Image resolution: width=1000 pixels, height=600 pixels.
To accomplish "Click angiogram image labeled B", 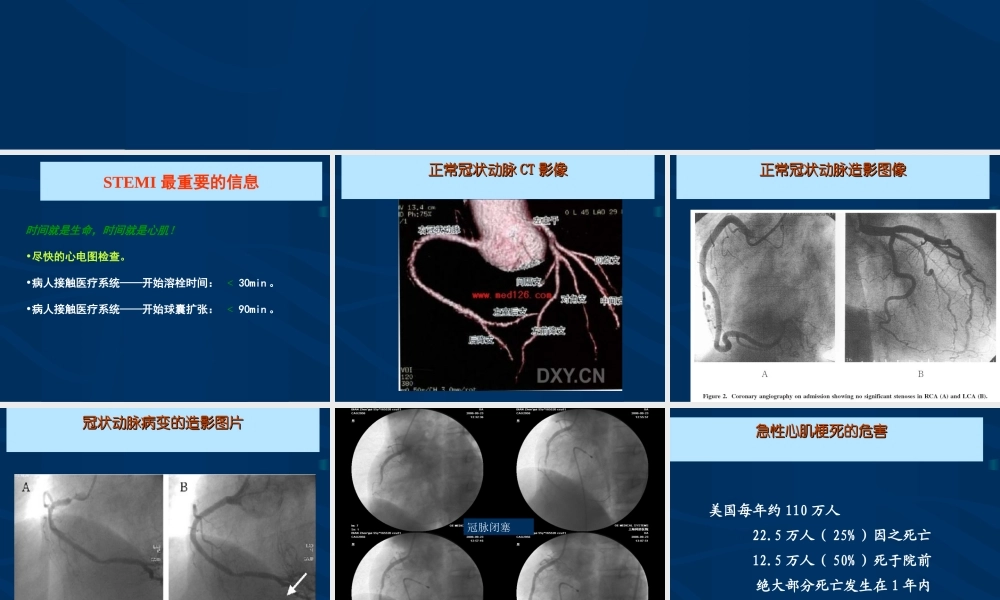I will pyautogui.click(x=918, y=285).
